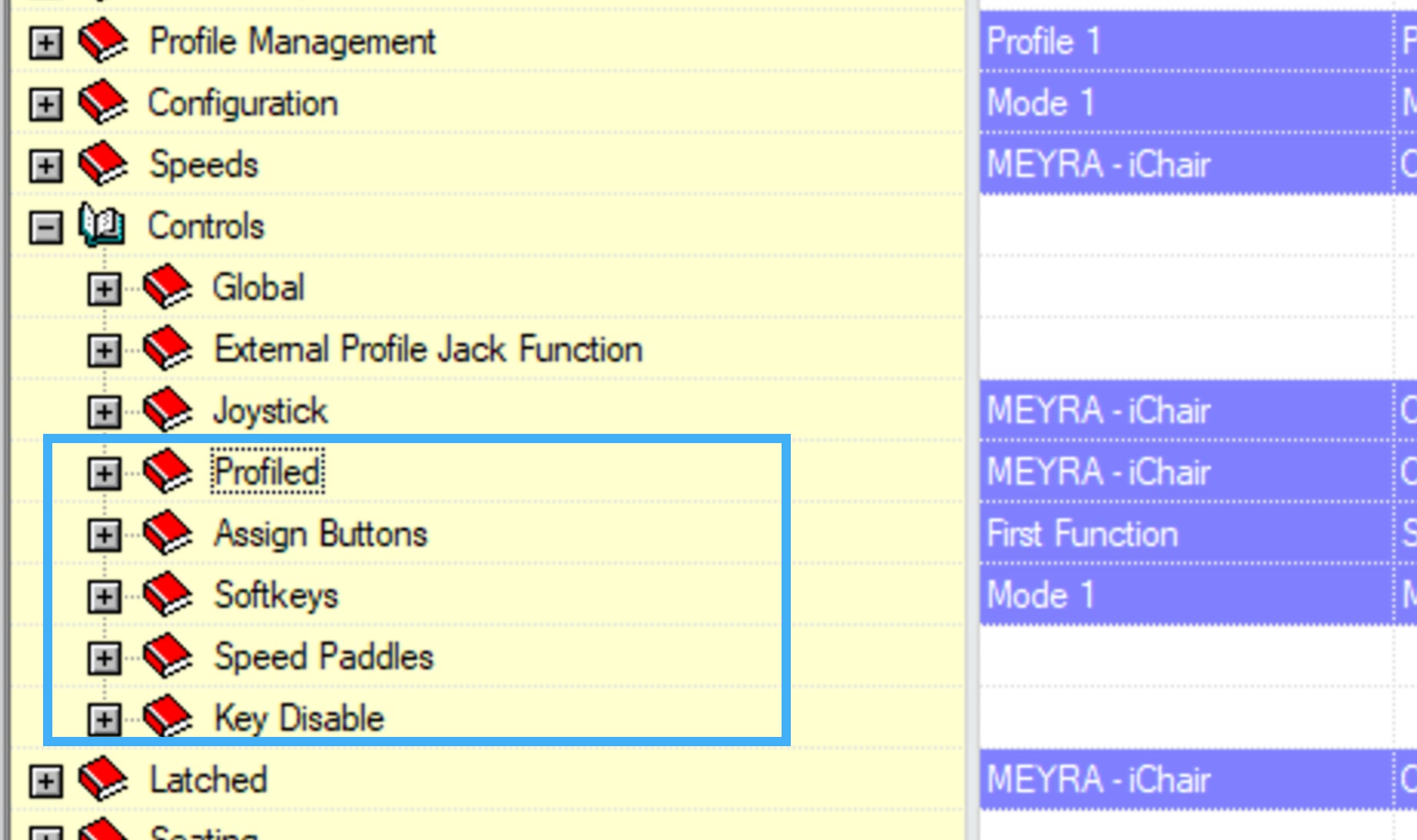The height and width of the screenshot is (840, 1417).
Task: Click the red book icon next to Softkeys
Action: point(167,595)
